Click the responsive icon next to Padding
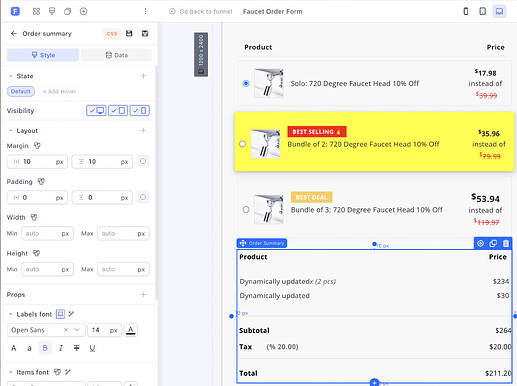This screenshot has height=386, width=517. click(41, 182)
